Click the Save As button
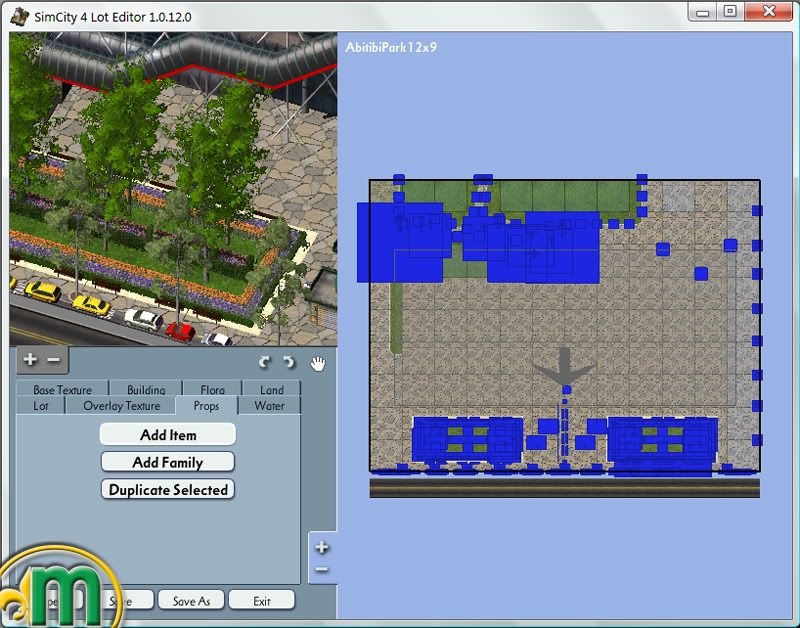This screenshot has width=800, height=628. (190, 601)
